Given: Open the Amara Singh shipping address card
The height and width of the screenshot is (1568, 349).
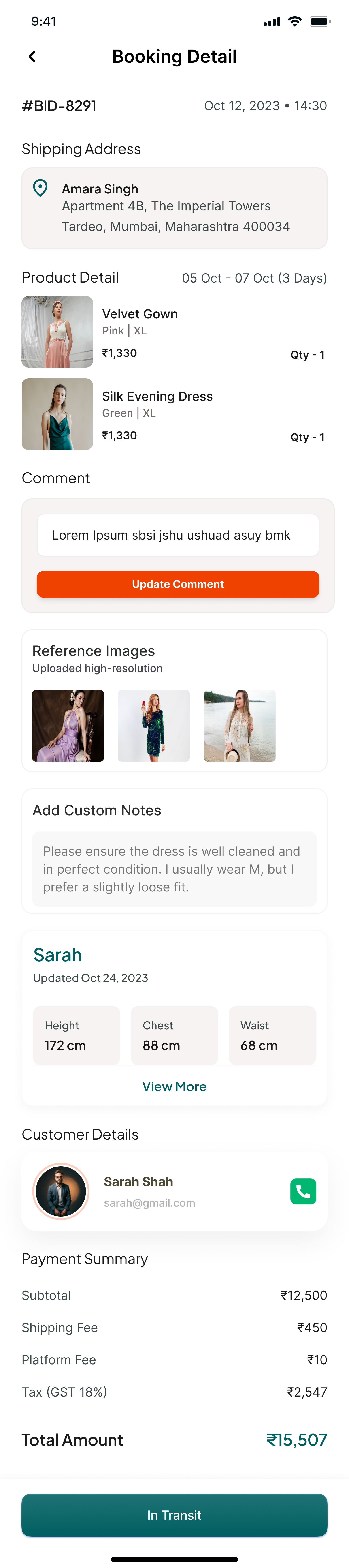Looking at the screenshot, I should click(x=174, y=208).
